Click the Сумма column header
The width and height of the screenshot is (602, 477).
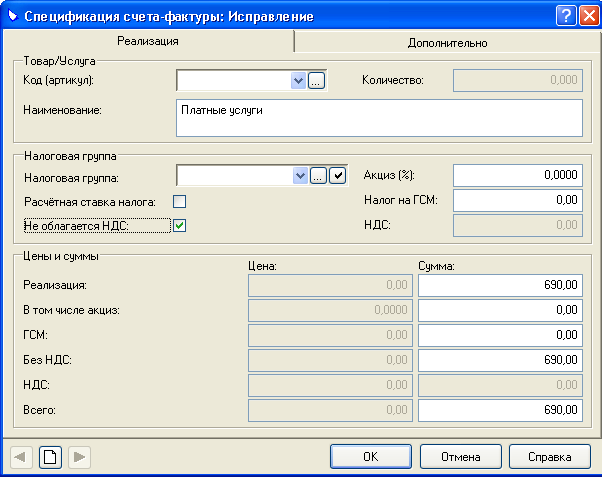(436, 266)
